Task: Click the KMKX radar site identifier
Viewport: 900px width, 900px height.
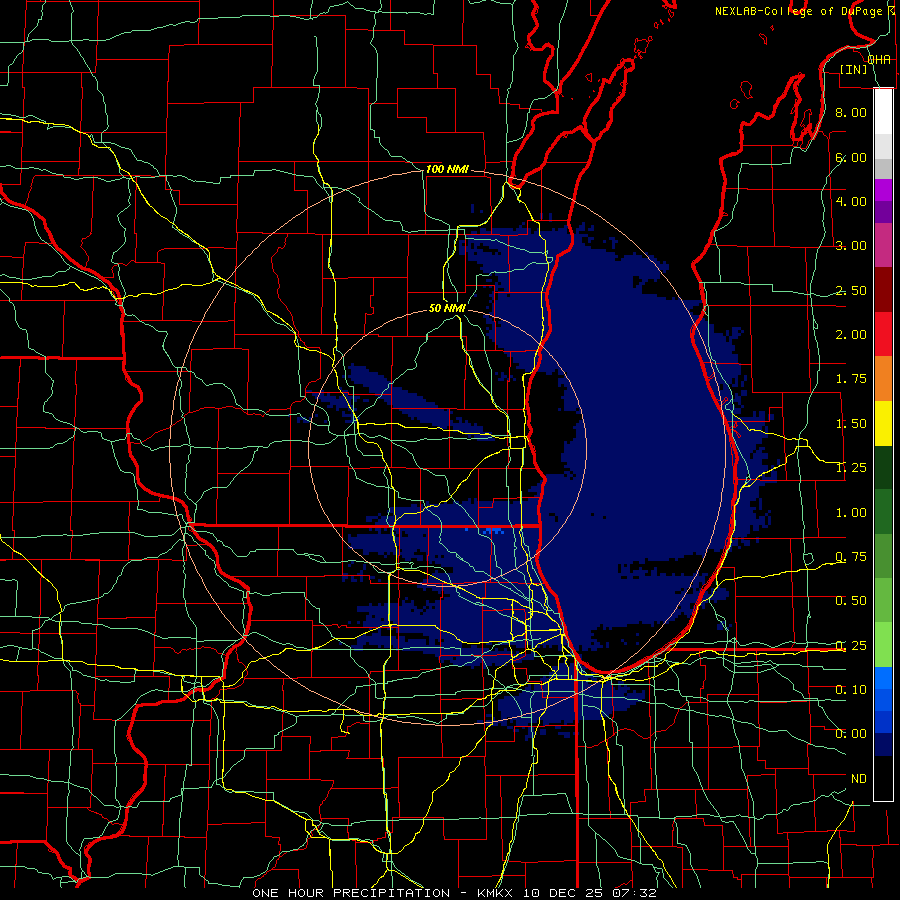Action: coord(495,893)
